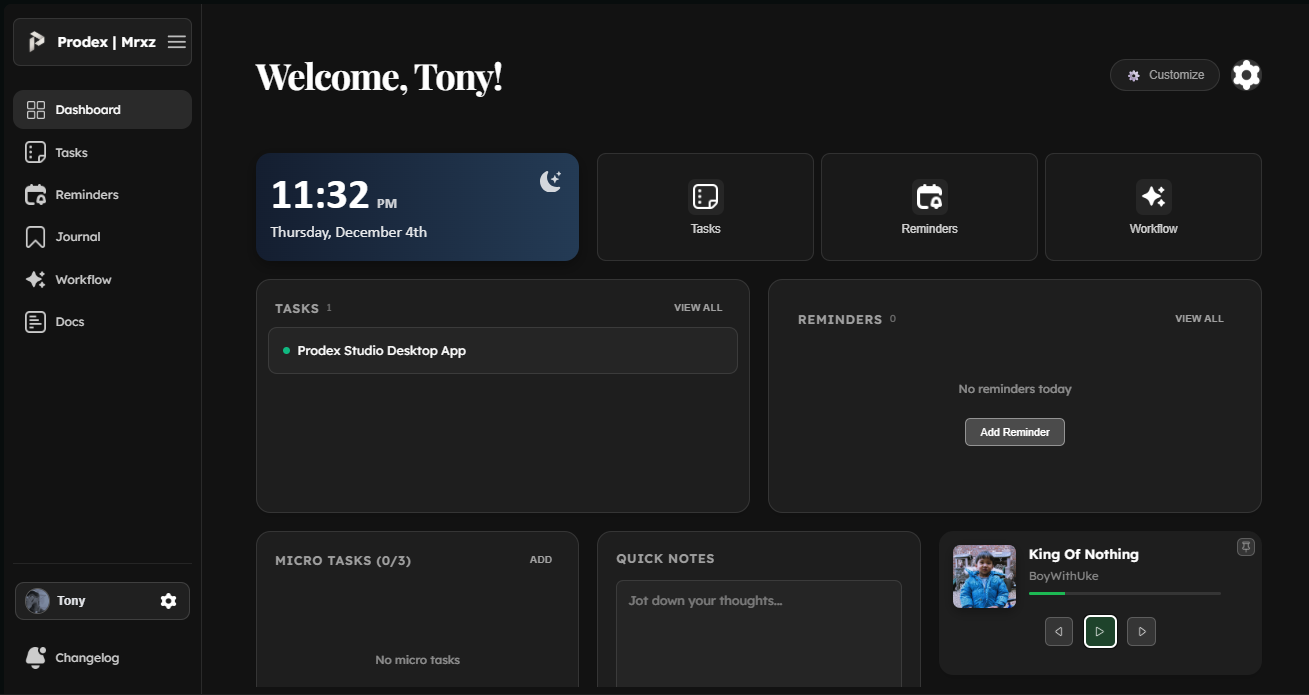
Task: Click the Changelog bell icon
Action: tap(34, 657)
